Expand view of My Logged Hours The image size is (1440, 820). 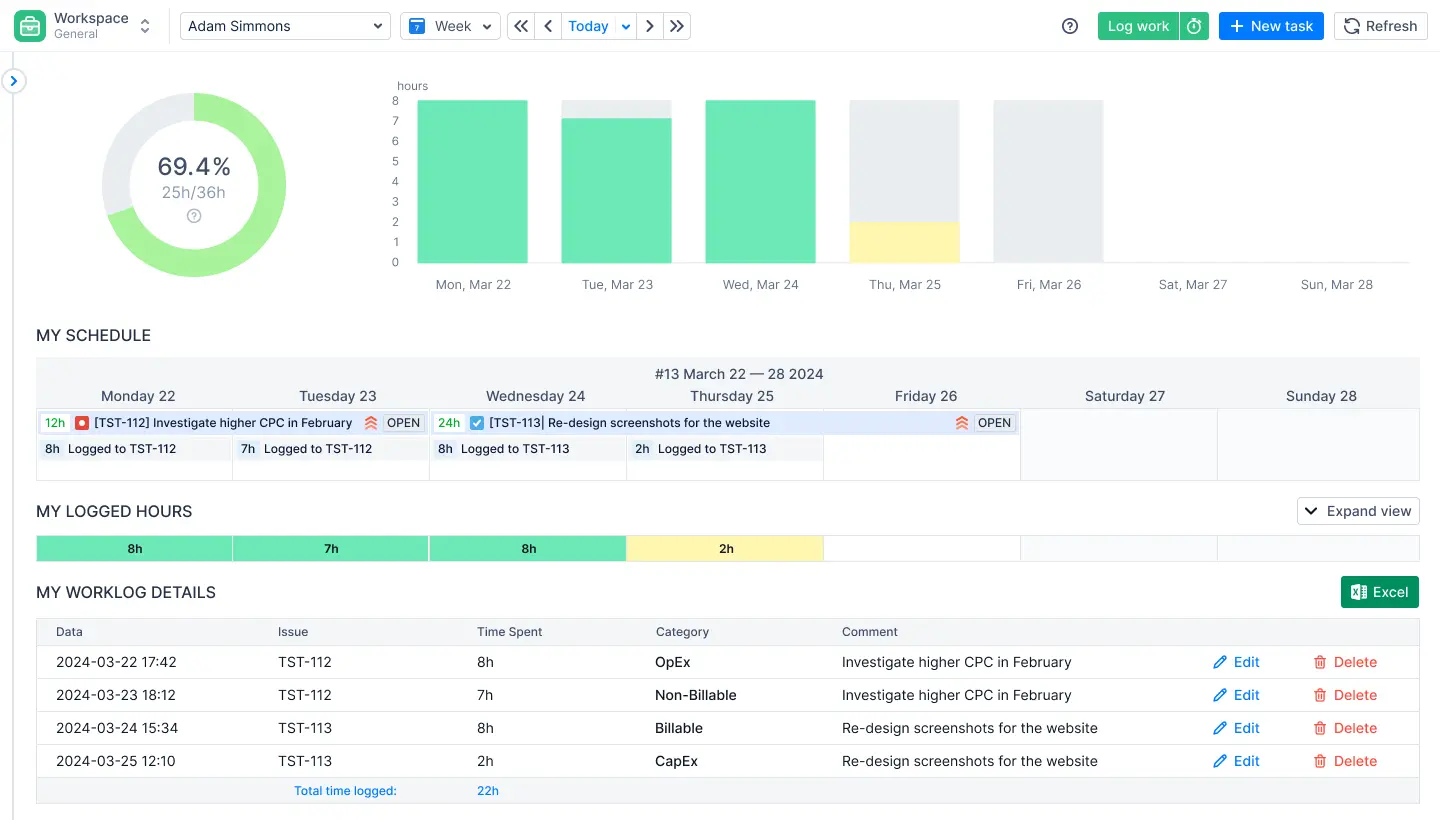1358,511
